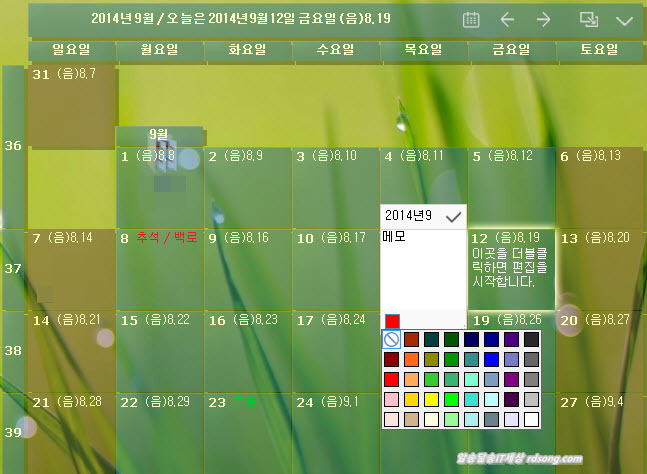
Task: Select the bright blue swatch
Action: coord(491,359)
